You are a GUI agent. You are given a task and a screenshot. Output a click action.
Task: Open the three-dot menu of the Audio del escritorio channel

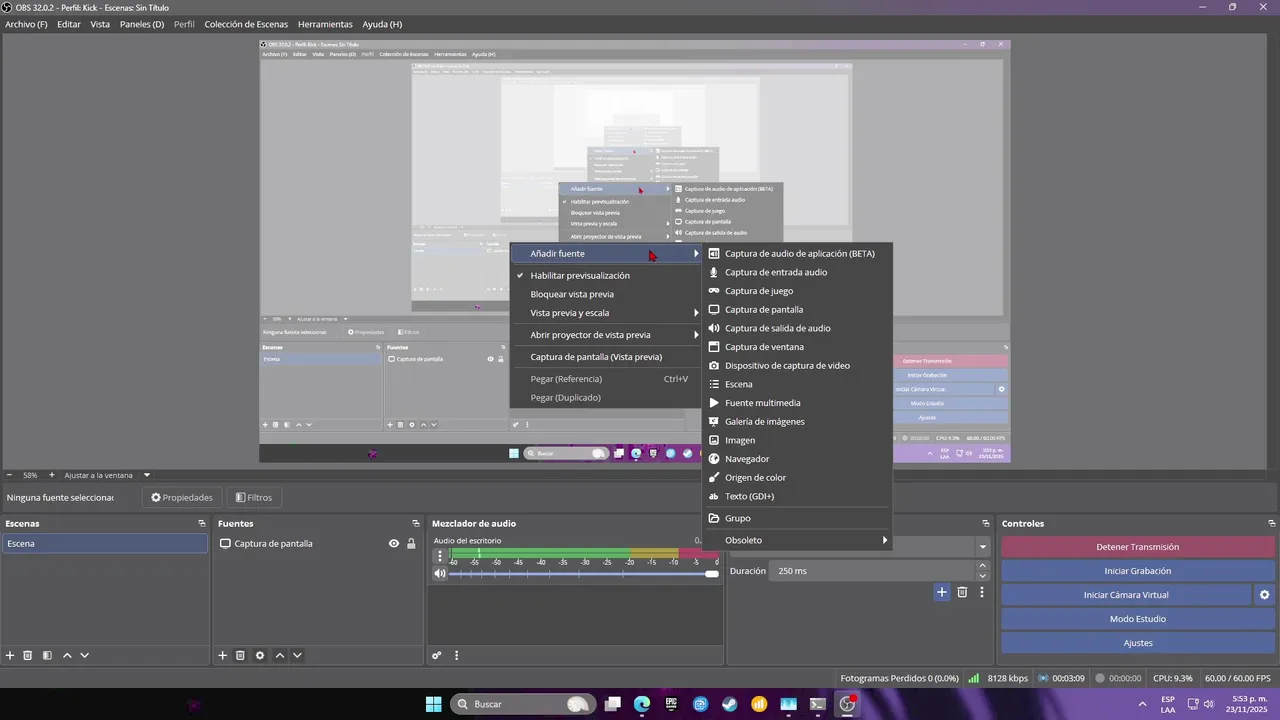440,556
